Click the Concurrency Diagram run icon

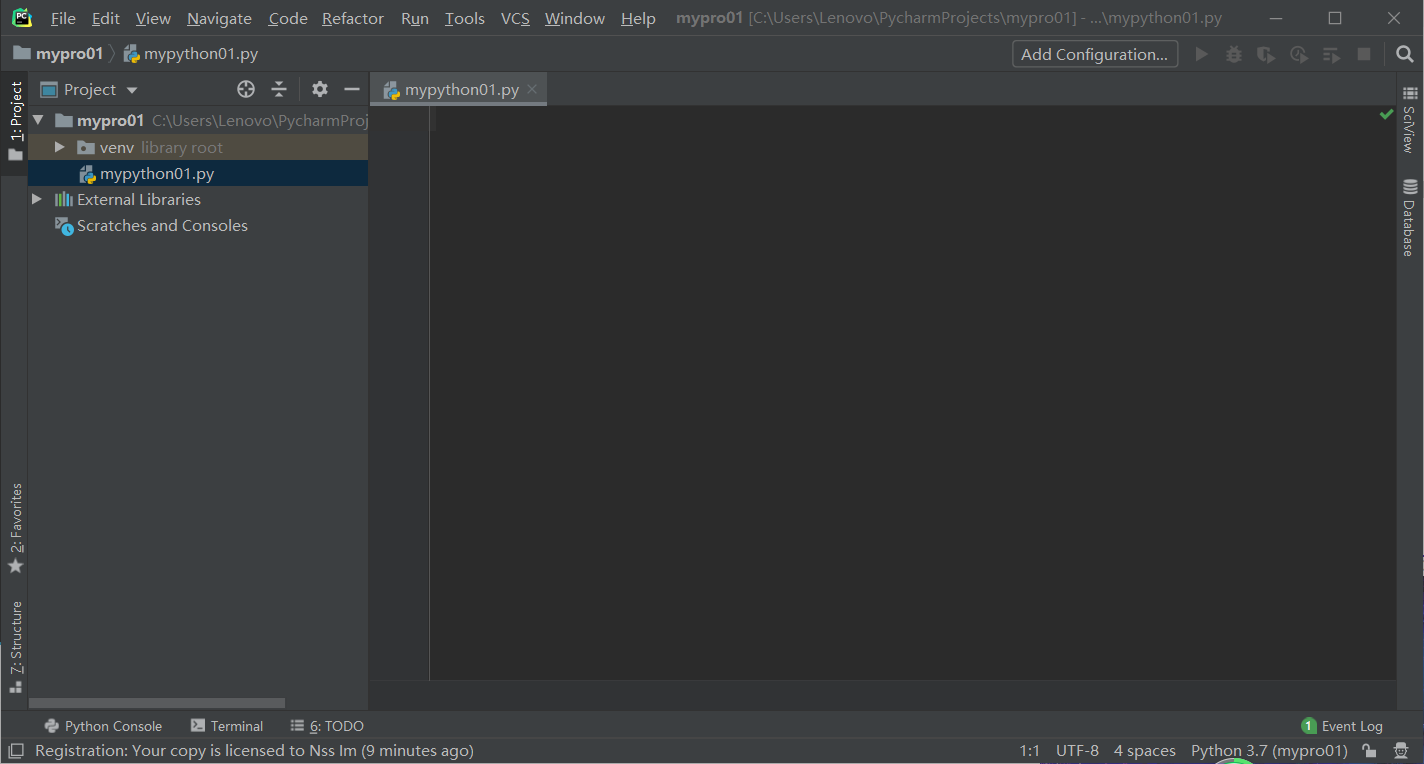point(1331,54)
